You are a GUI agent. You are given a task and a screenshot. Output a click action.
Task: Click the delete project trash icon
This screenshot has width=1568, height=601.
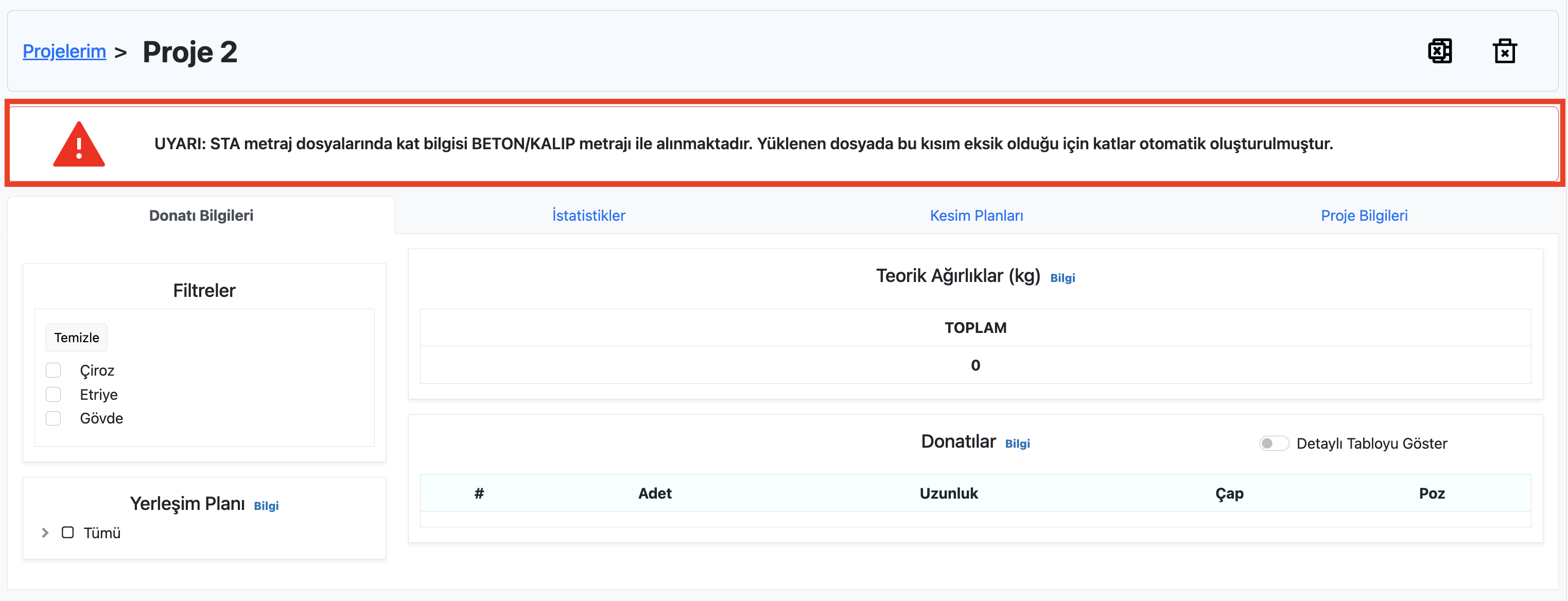[x=1504, y=51]
